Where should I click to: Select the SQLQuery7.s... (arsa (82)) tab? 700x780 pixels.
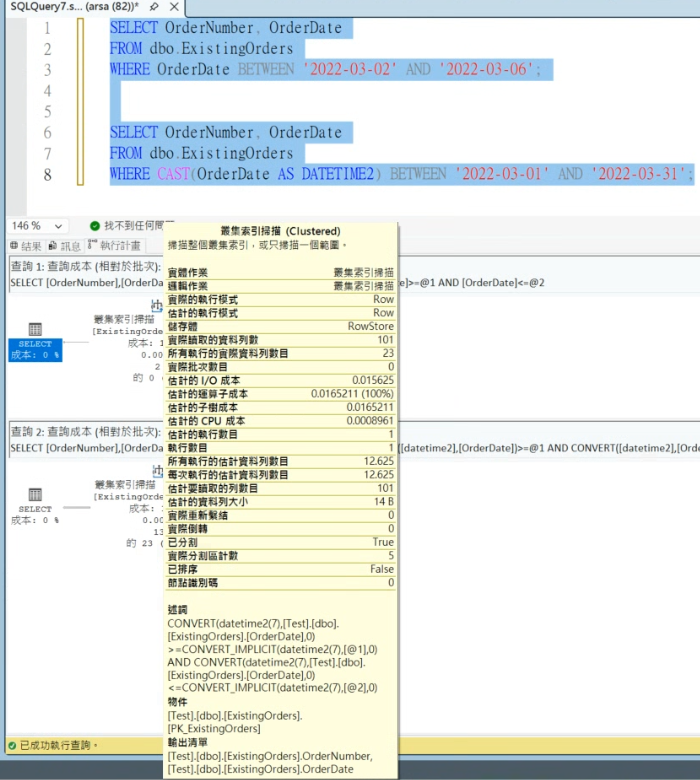75,6
